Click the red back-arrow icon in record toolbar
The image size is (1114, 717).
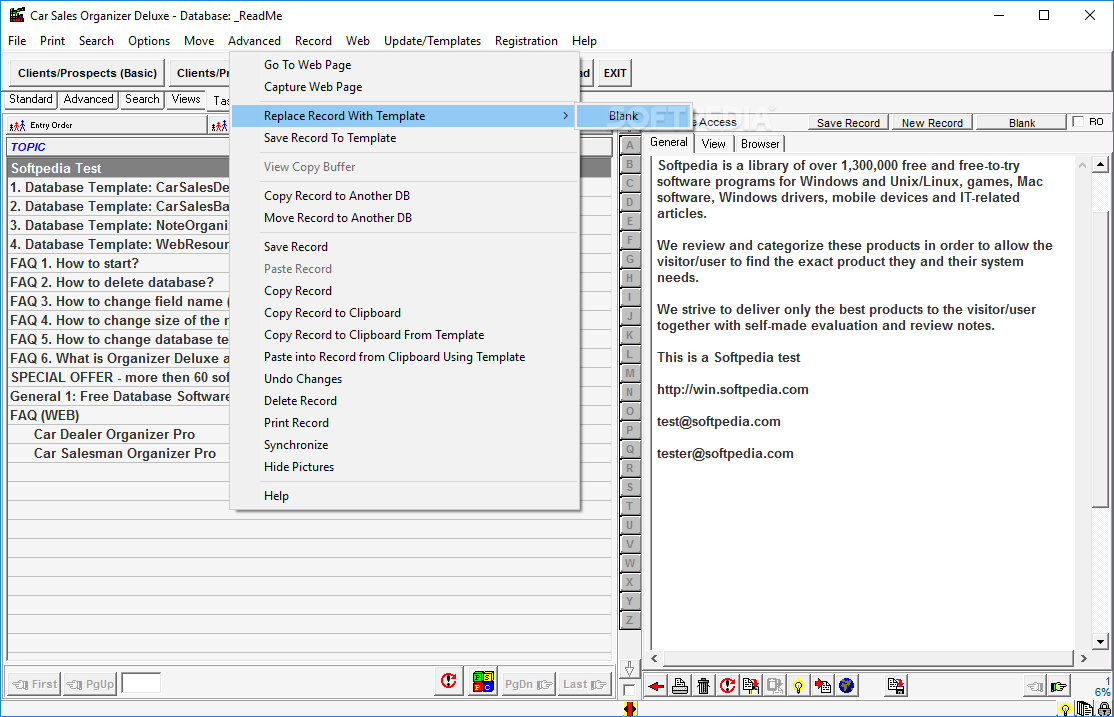656,686
